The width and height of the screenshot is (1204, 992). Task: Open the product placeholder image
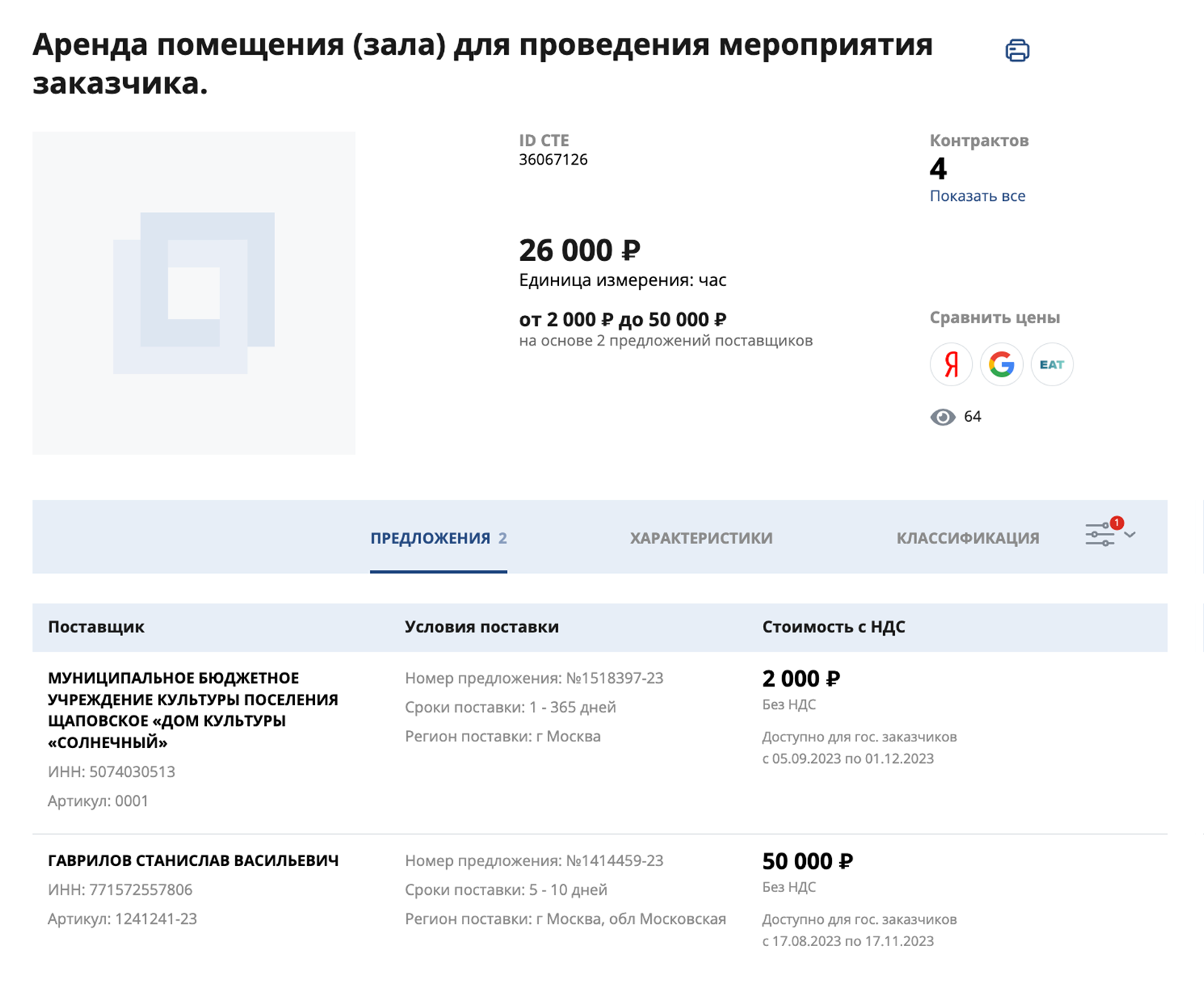[193, 293]
